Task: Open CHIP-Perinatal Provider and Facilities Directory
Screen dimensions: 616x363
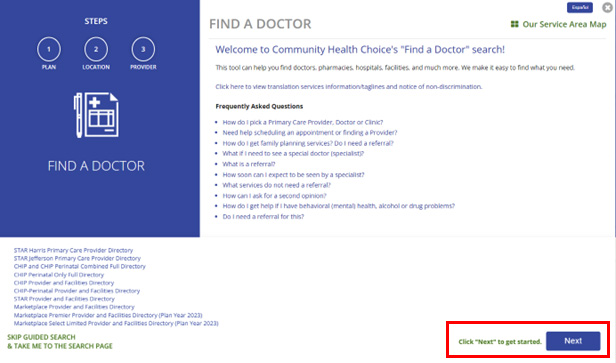Action: click(x=77, y=291)
